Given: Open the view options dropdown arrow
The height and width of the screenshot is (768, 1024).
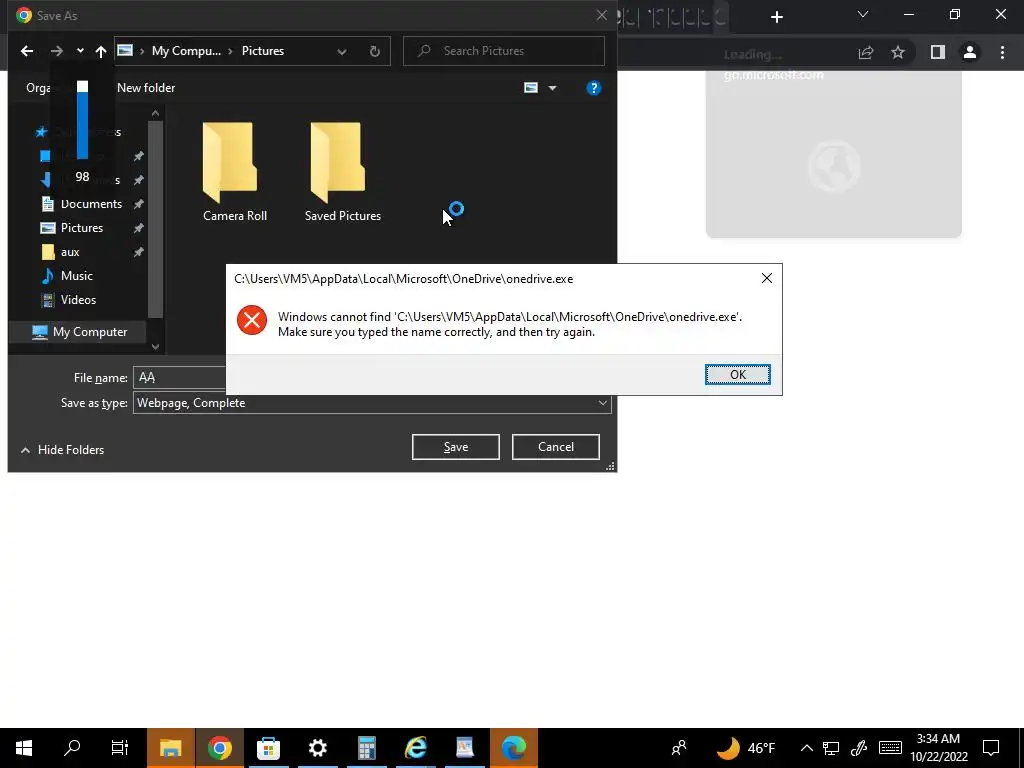Looking at the screenshot, I should pos(552,88).
